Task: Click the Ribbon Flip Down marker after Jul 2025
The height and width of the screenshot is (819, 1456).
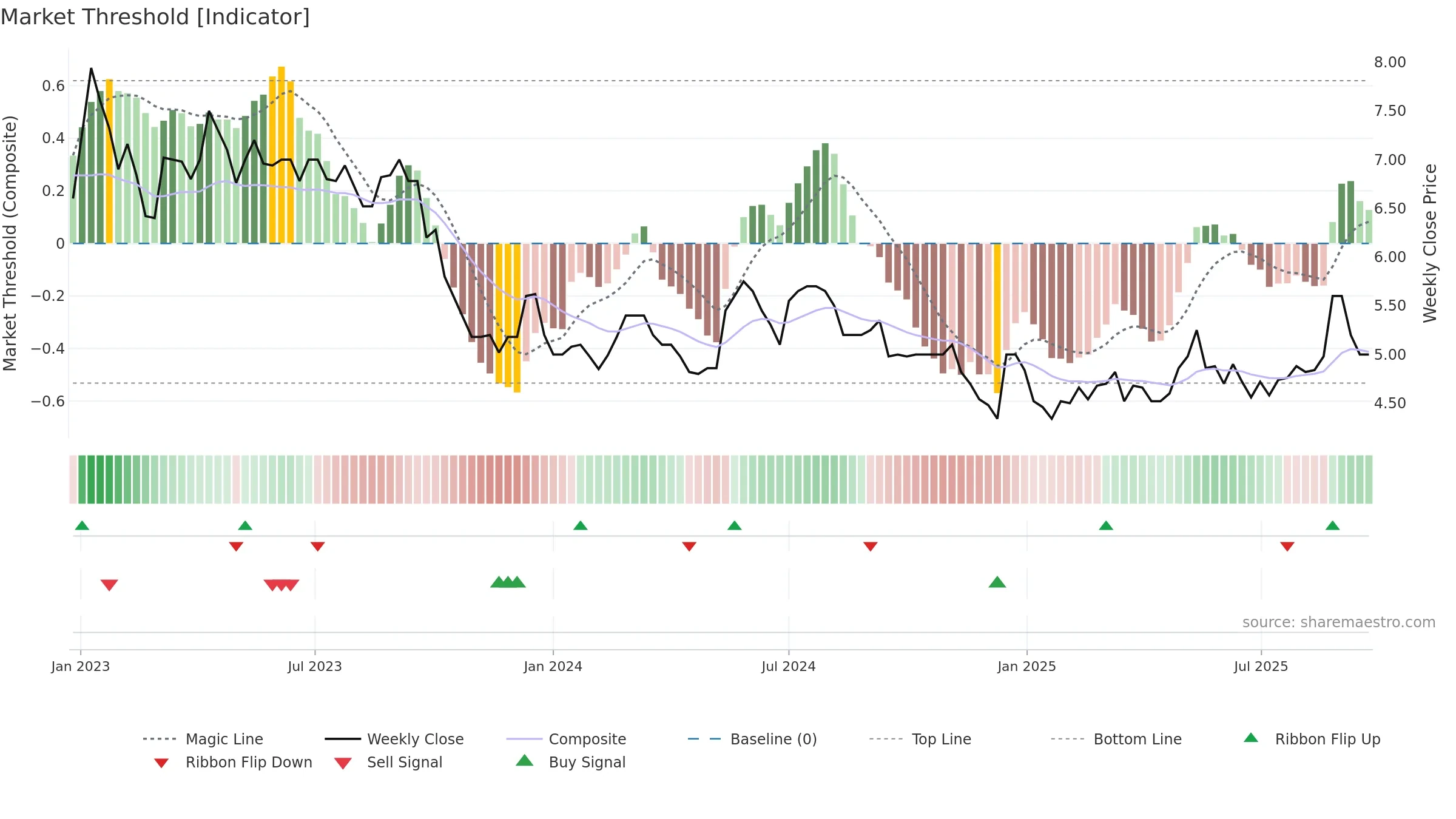Action: pos(1287,547)
